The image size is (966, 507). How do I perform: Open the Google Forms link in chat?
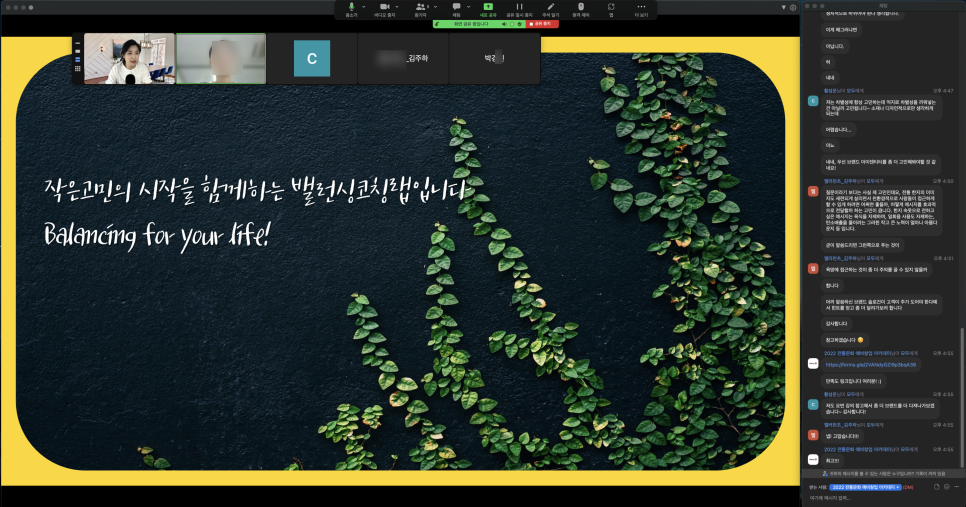[x=871, y=365]
